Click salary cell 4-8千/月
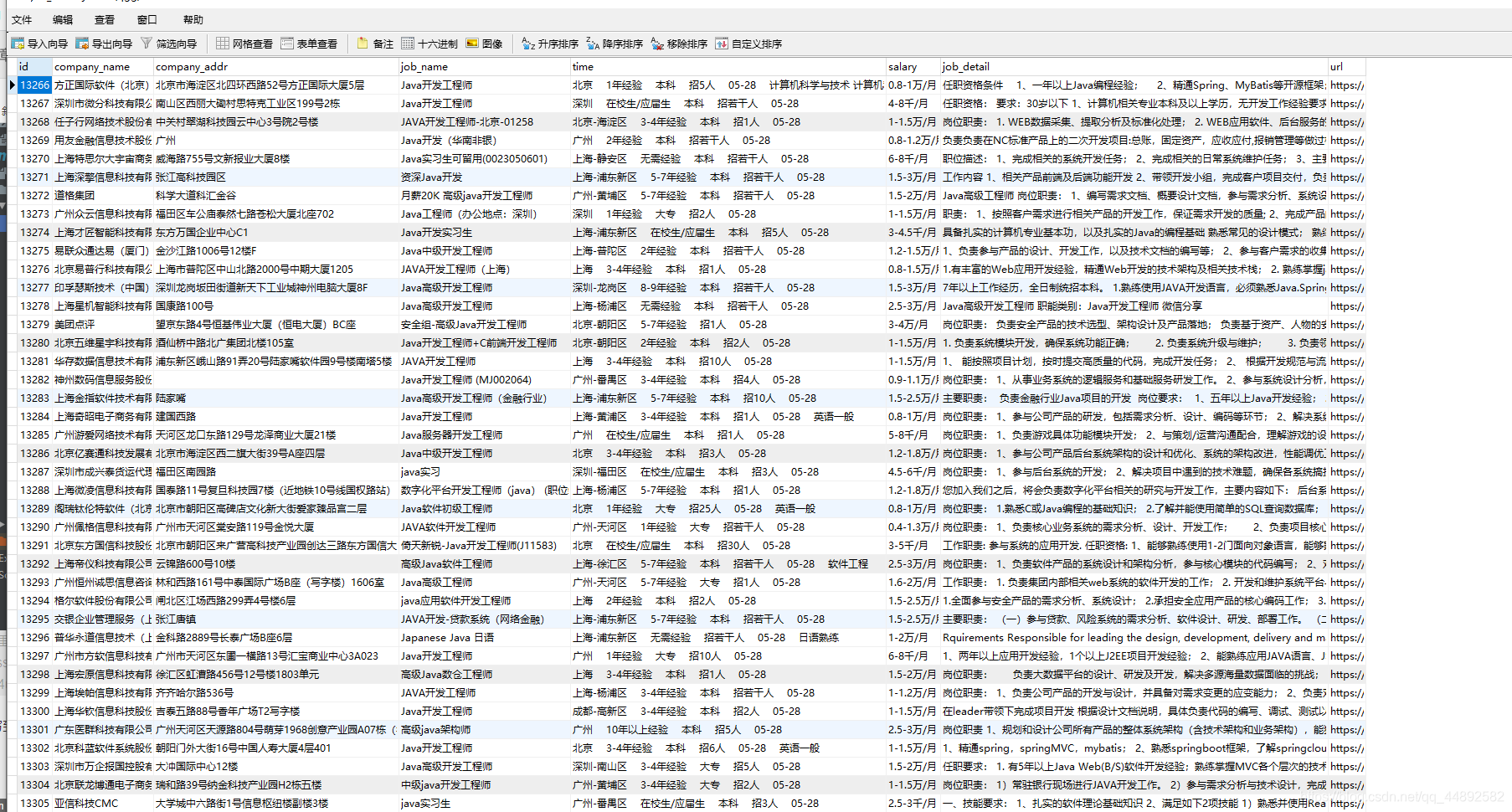This screenshot has height=812, width=1512. click(913, 103)
